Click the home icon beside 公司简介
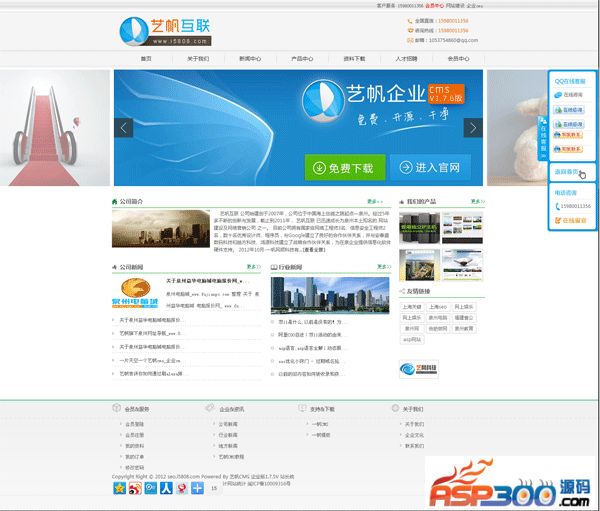600x511 pixels. click(114, 201)
